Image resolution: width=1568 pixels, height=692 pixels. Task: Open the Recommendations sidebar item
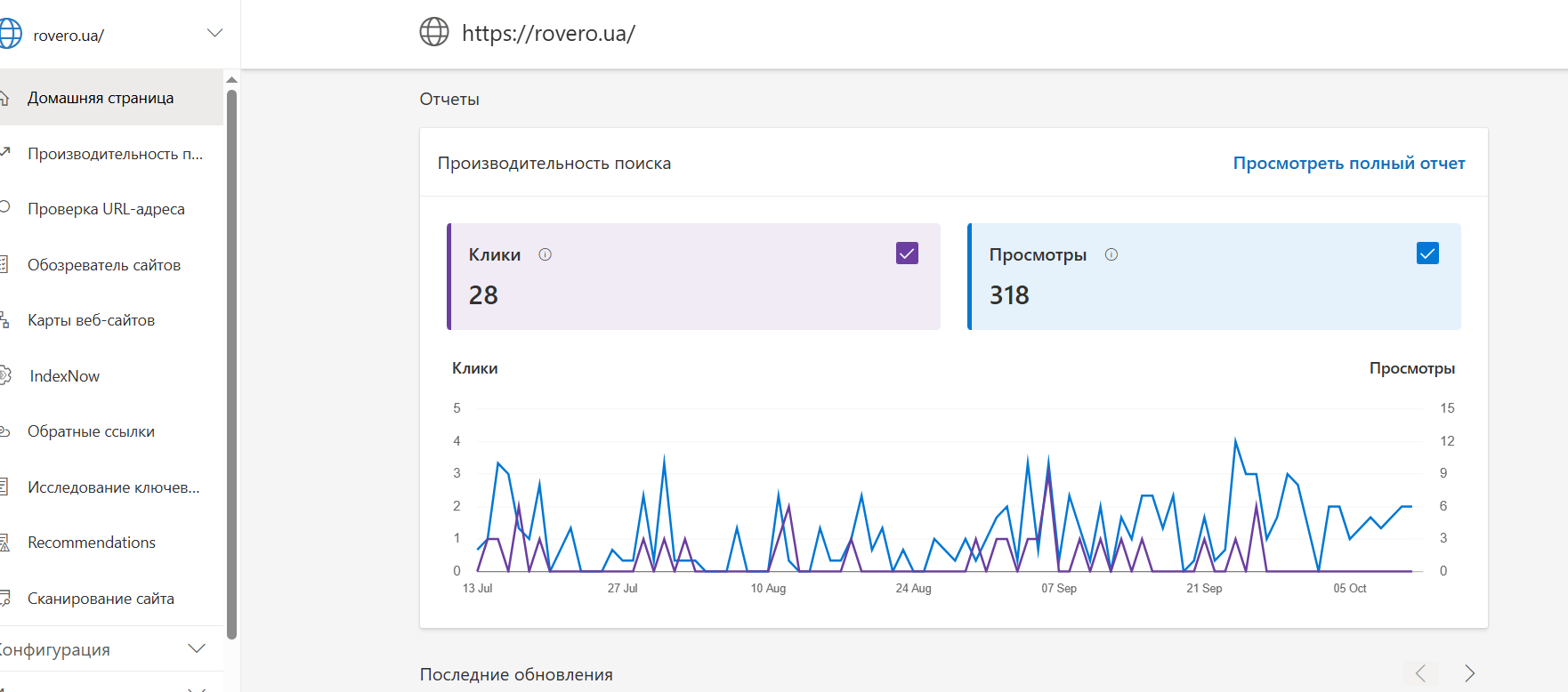point(91,543)
